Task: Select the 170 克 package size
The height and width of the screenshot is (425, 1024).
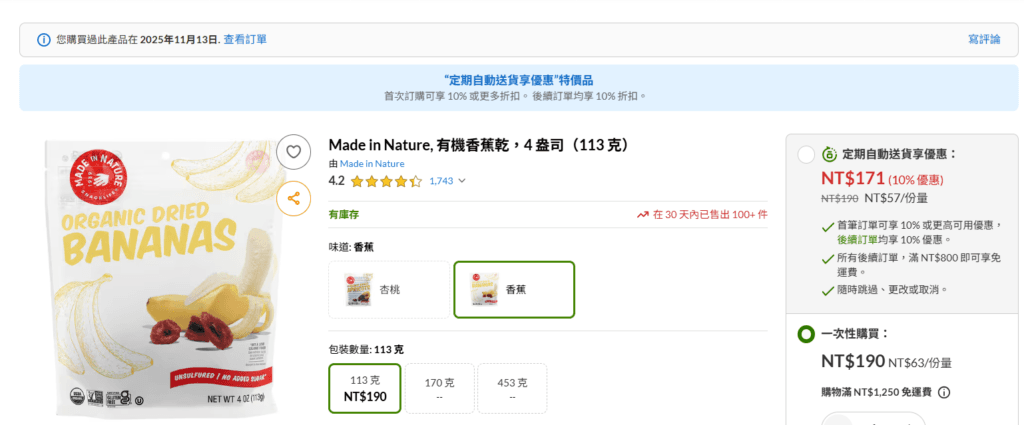Action: [x=439, y=388]
